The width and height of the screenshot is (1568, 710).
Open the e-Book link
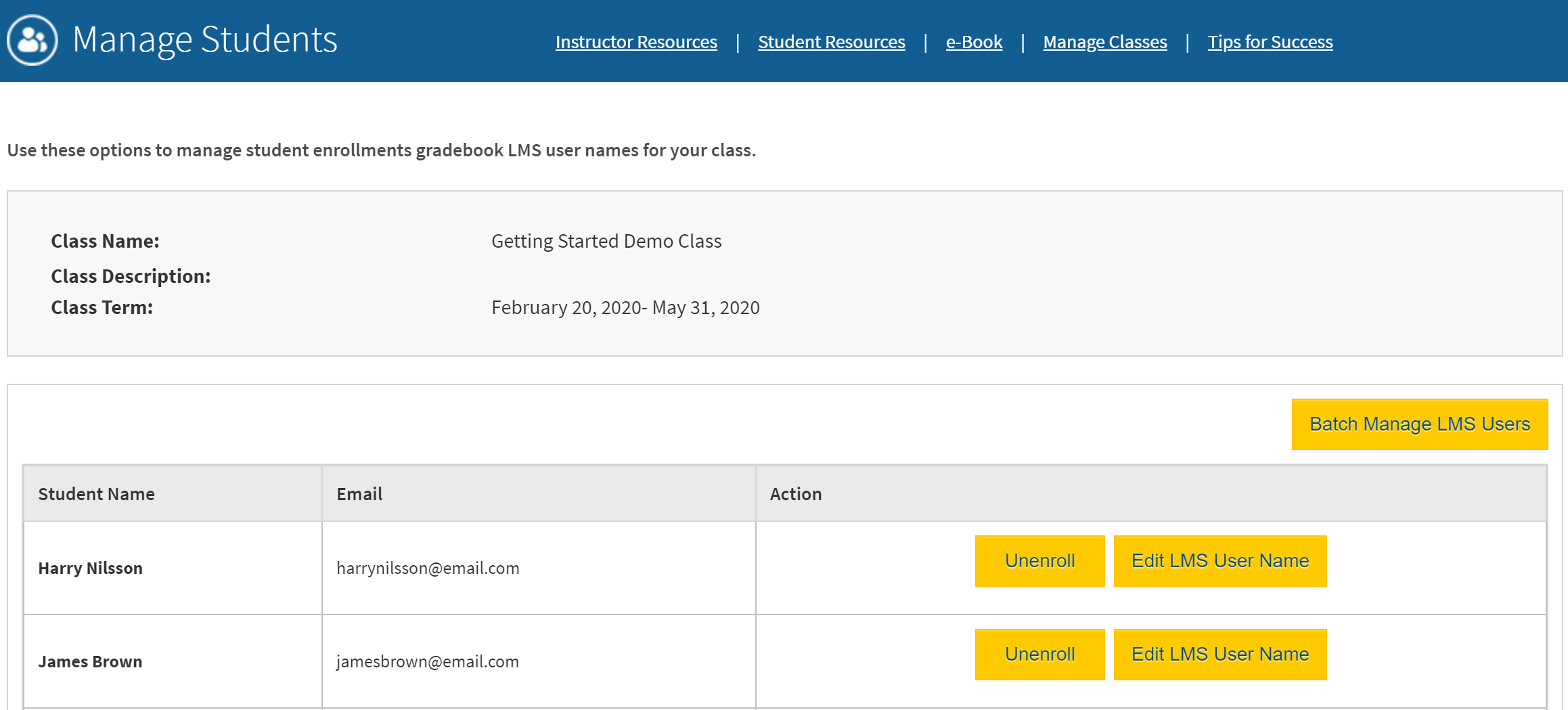click(974, 42)
